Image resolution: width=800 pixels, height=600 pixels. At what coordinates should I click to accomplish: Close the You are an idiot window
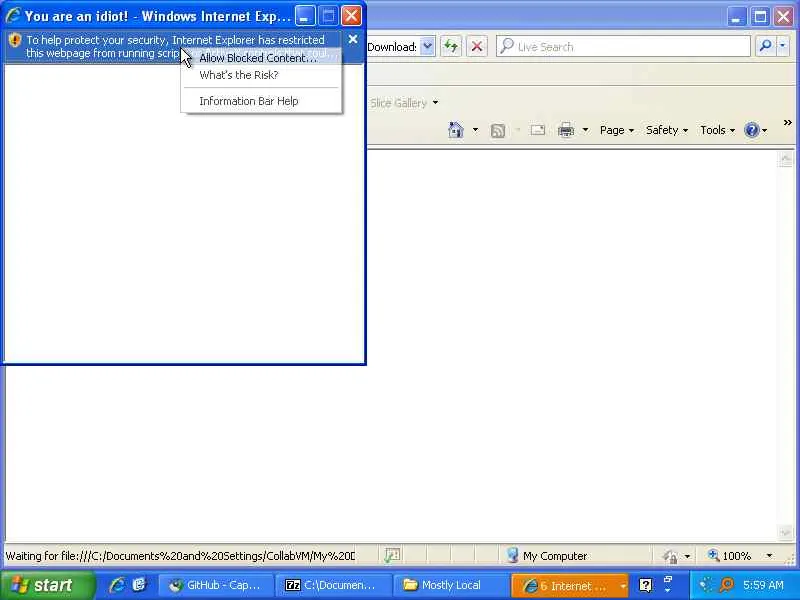click(352, 16)
